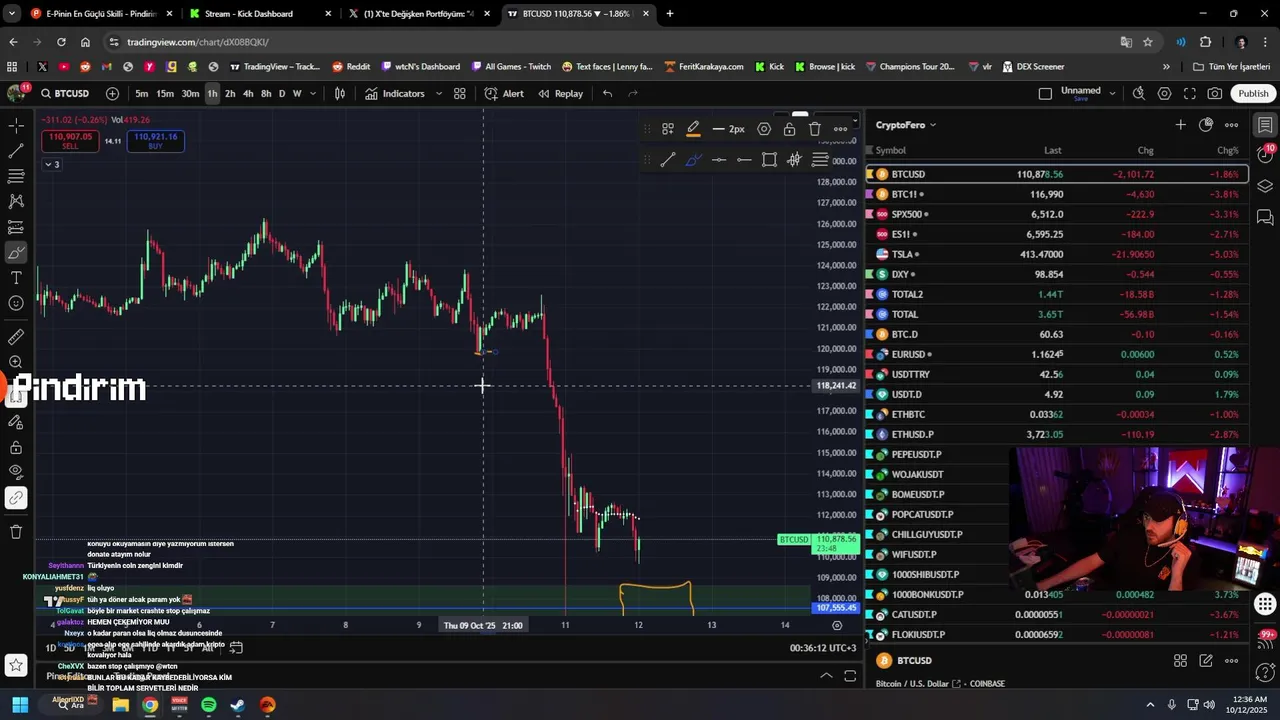Screen dimensions: 1280x720
Task: Open the favorites star toolbar button
Action: coord(16,665)
